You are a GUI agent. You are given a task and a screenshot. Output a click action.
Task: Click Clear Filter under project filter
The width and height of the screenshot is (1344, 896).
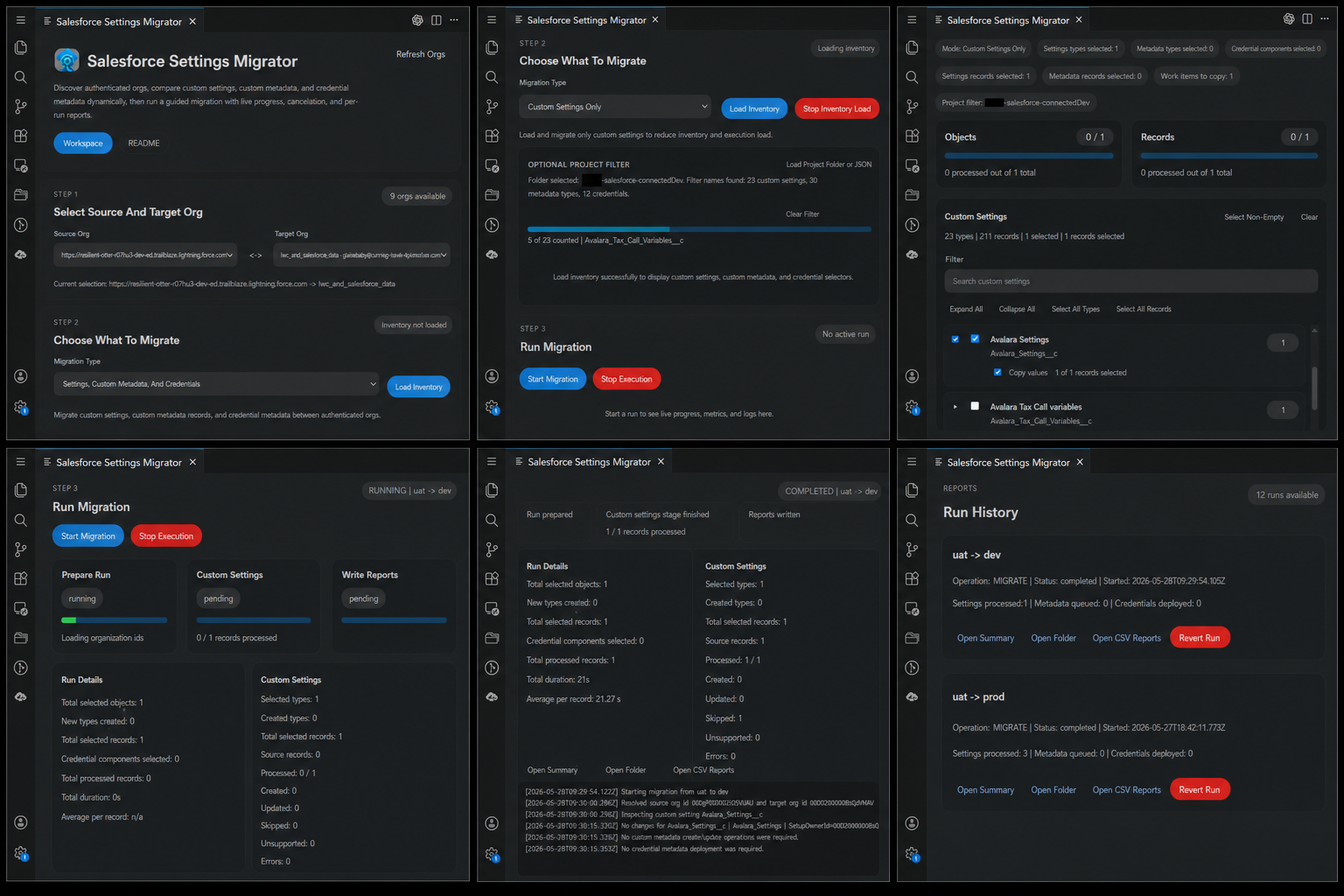802,213
